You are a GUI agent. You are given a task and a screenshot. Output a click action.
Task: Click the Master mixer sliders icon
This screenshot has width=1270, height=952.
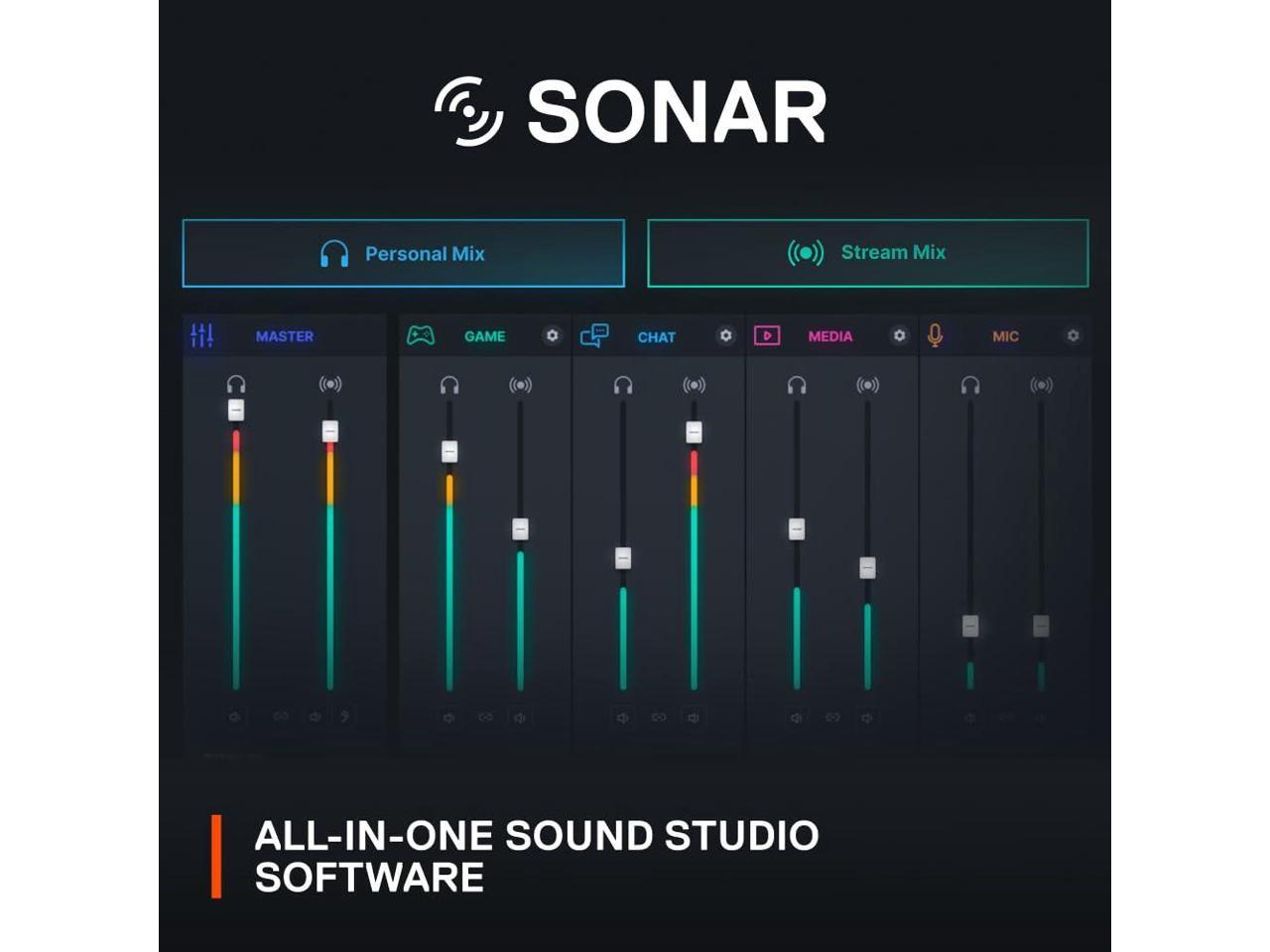click(x=202, y=336)
